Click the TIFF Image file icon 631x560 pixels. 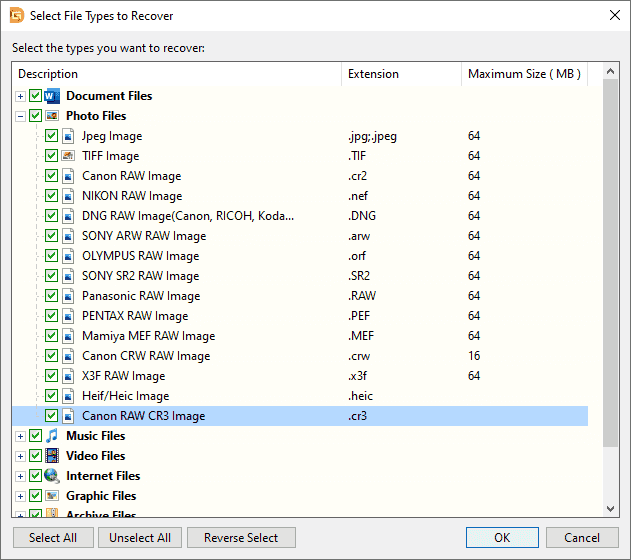(68, 156)
